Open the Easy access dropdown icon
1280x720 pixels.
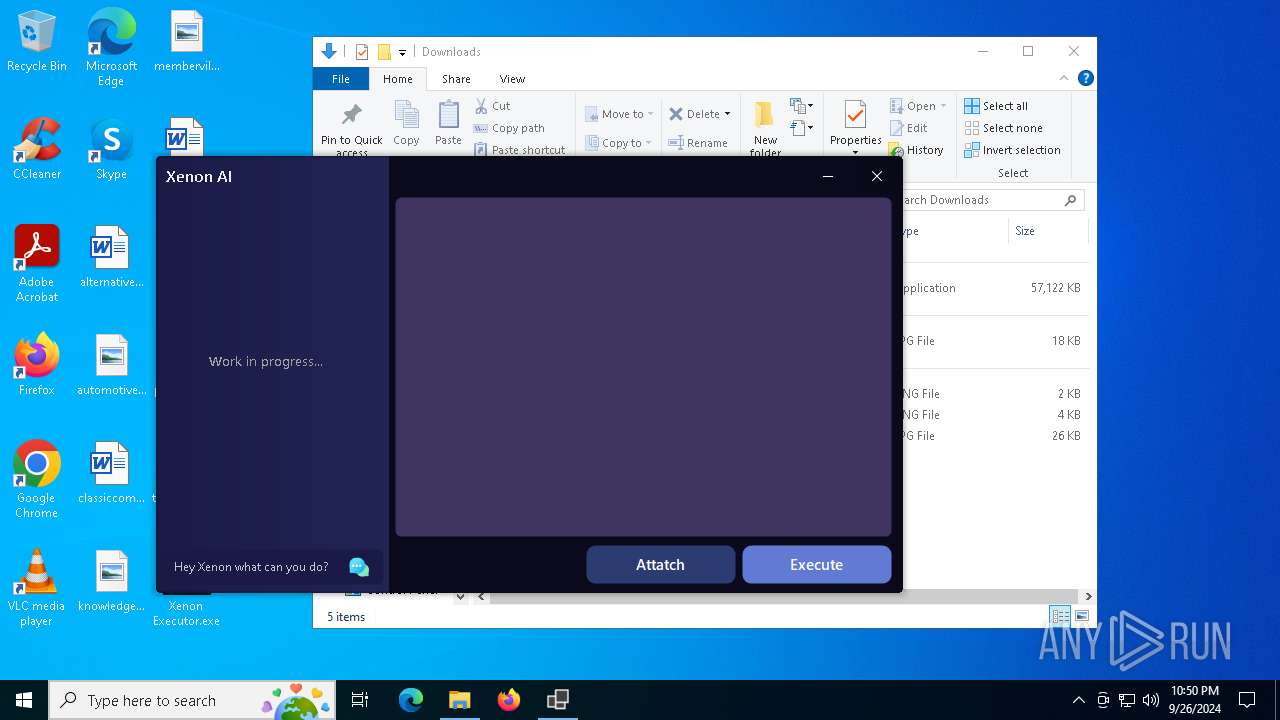801,128
